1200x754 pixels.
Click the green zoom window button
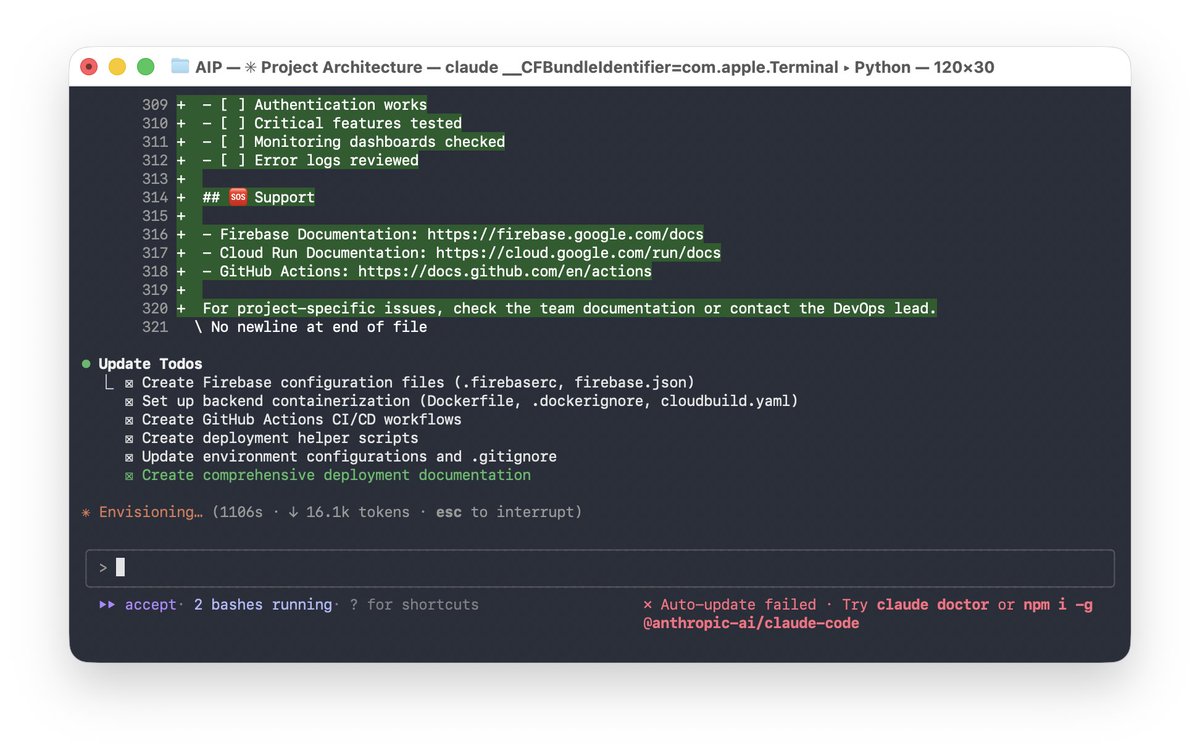(x=145, y=67)
